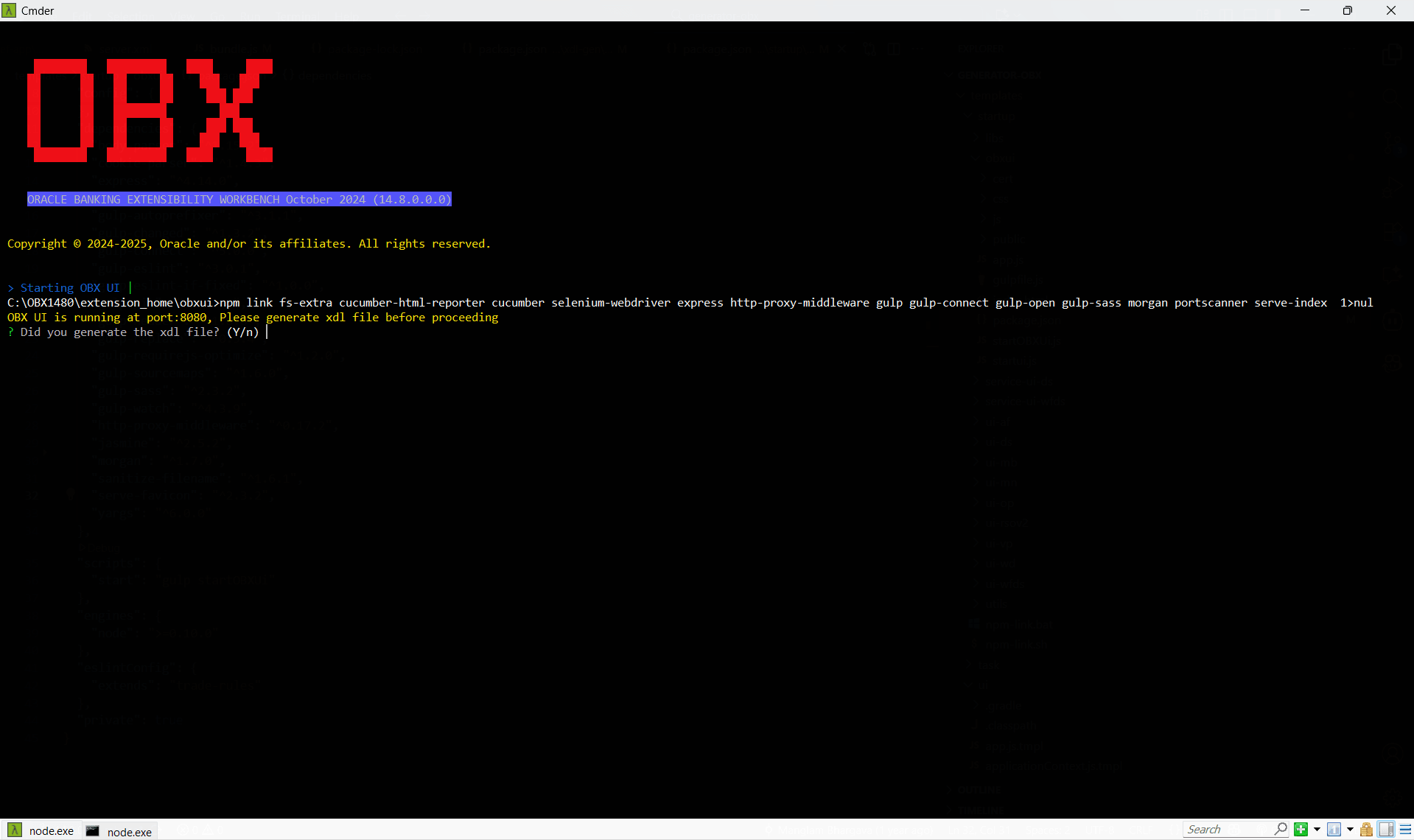The width and height of the screenshot is (1414, 840).
Task: Click the npm link command line
Action: (690, 303)
